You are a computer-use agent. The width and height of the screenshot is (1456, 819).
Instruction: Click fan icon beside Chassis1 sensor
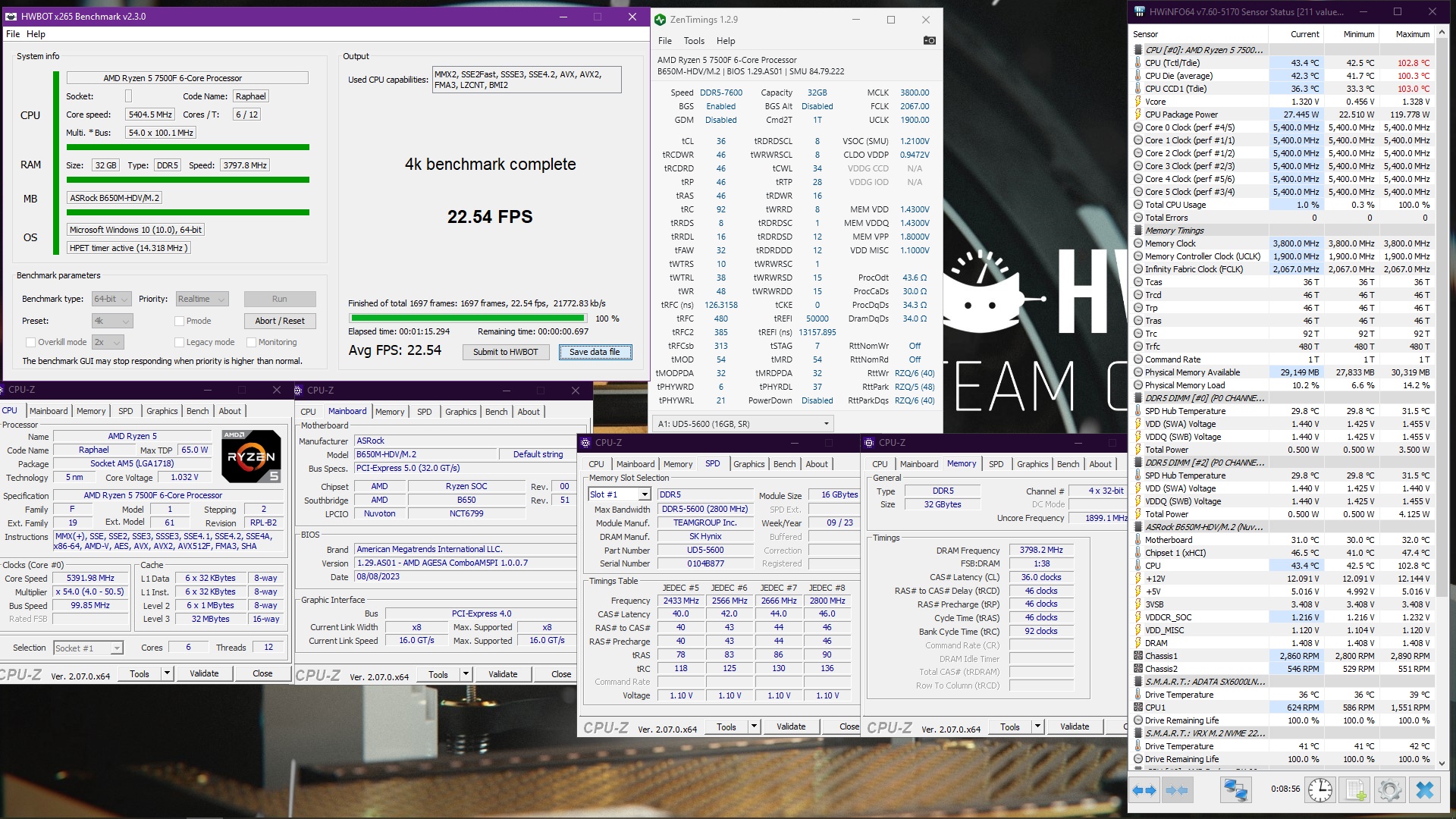(1138, 656)
